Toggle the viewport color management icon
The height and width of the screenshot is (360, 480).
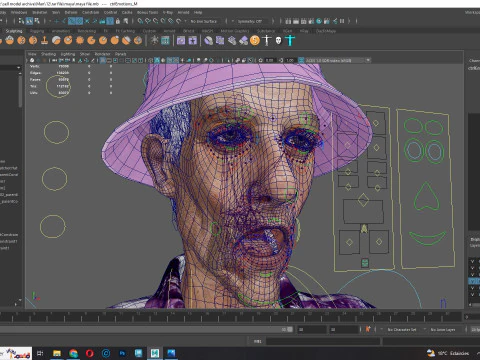[x=301, y=60]
